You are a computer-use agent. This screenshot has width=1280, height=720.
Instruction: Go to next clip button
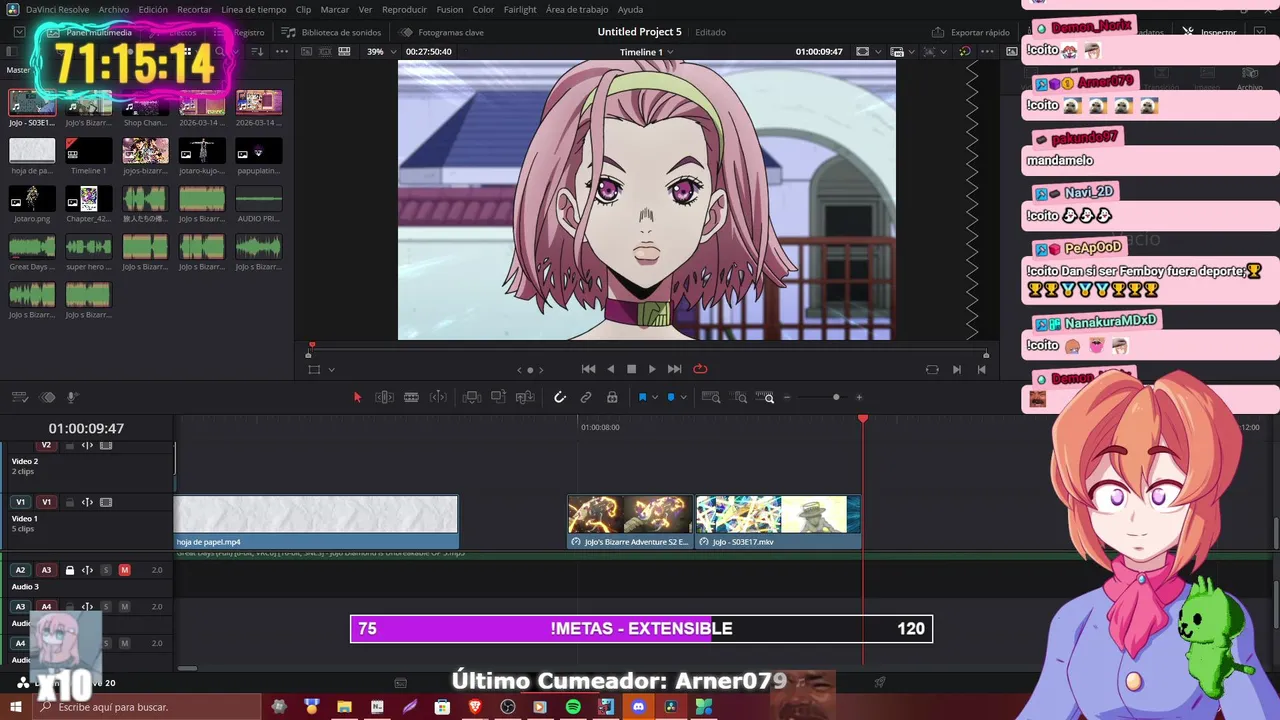957,369
